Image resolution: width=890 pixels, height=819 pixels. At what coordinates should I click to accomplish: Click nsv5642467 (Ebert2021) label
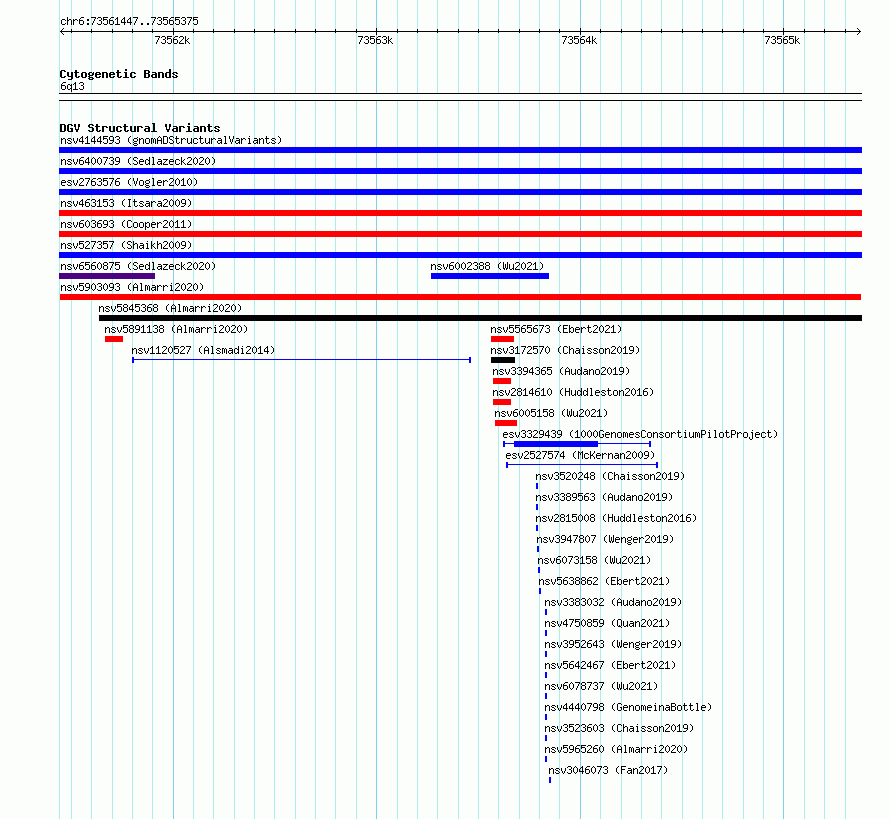point(610,665)
